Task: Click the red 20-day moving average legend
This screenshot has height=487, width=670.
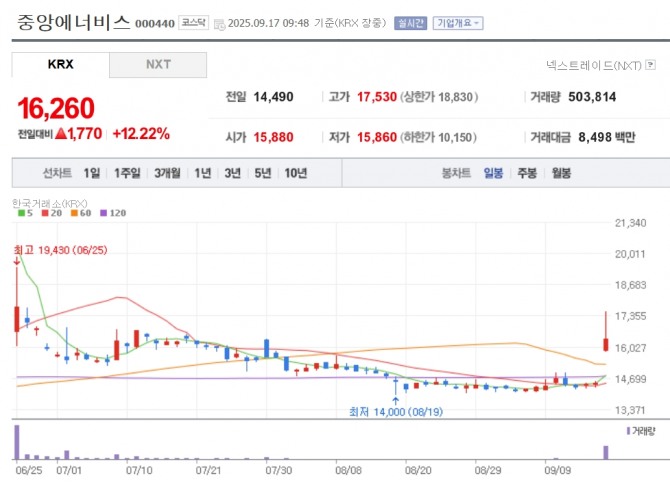Action: pyautogui.click(x=52, y=213)
